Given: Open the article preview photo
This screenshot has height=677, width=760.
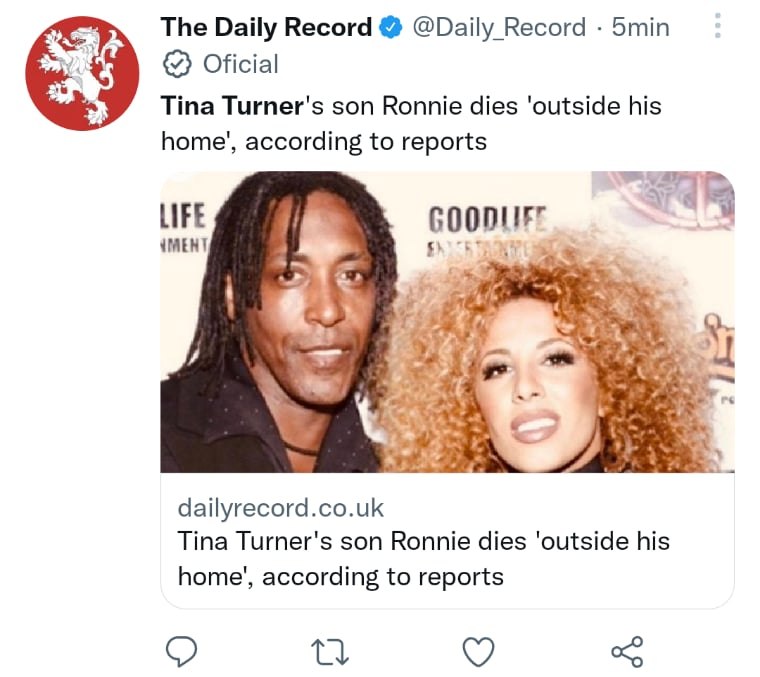Looking at the screenshot, I should point(447,322).
